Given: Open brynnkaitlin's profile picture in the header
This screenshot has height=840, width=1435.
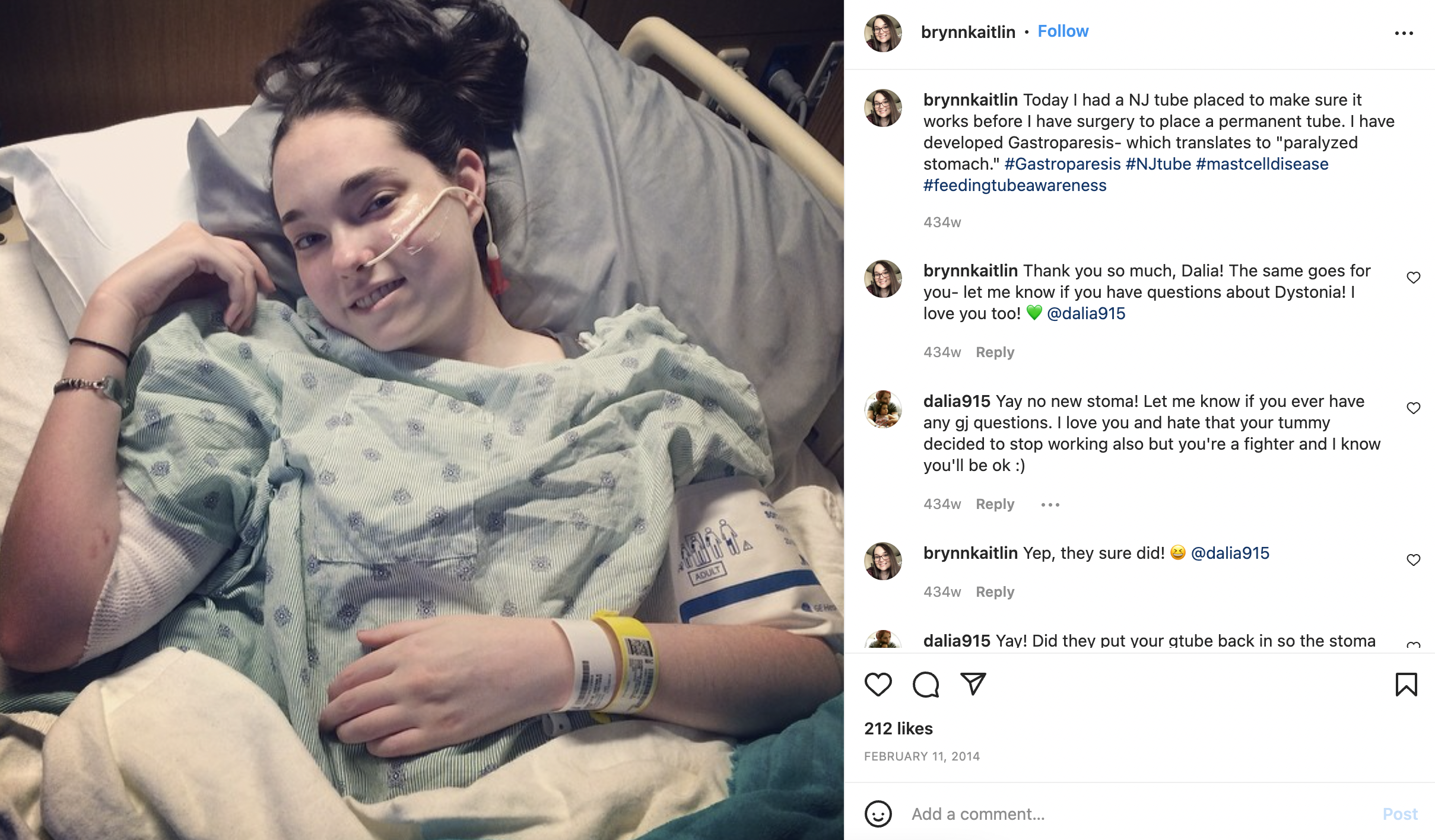Looking at the screenshot, I should click(883, 33).
